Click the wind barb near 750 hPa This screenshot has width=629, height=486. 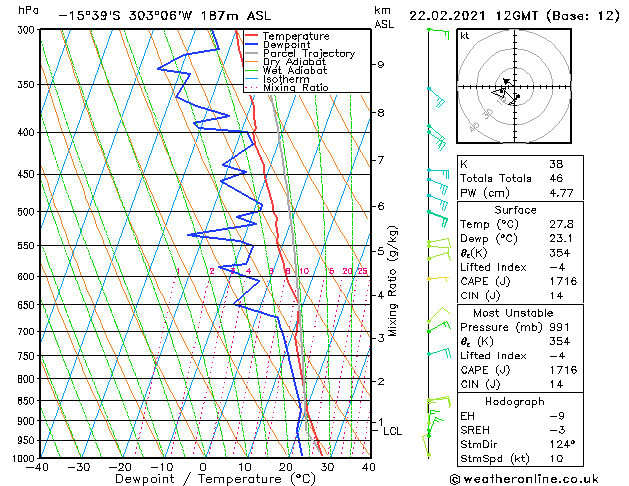click(x=439, y=353)
